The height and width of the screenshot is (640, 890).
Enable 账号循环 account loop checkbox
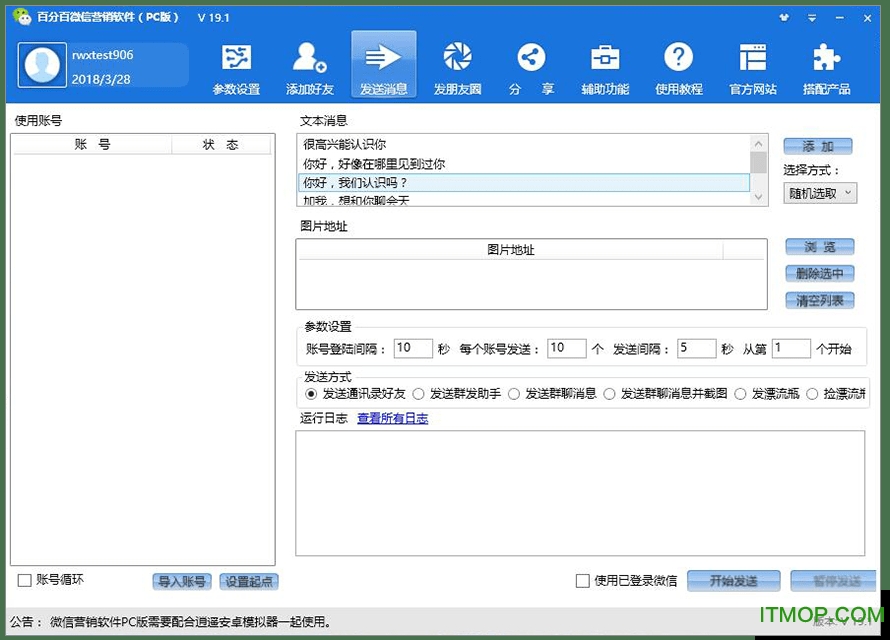click(x=25, y=580)
